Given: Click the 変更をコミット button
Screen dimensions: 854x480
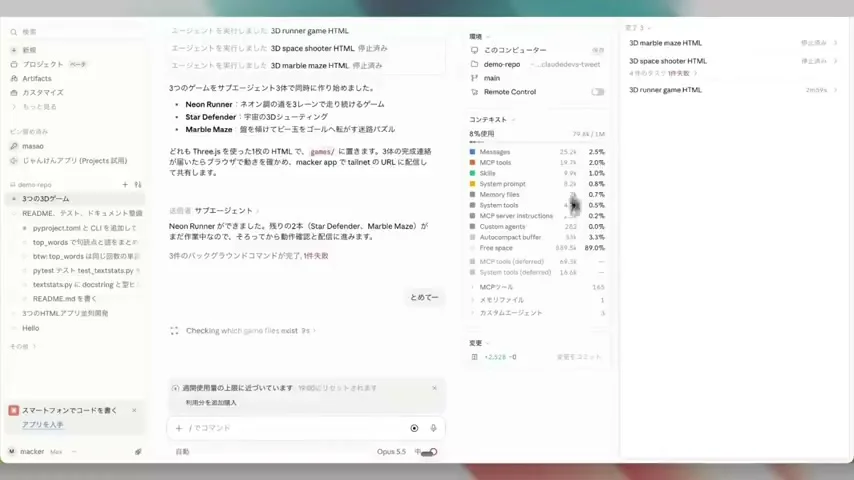Looking at the screenshot, I should [578, 357].
